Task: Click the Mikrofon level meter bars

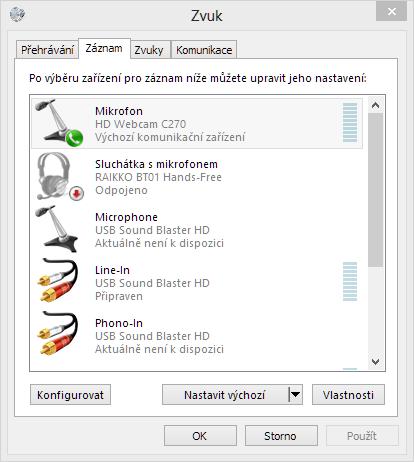Action: point(350,123)
